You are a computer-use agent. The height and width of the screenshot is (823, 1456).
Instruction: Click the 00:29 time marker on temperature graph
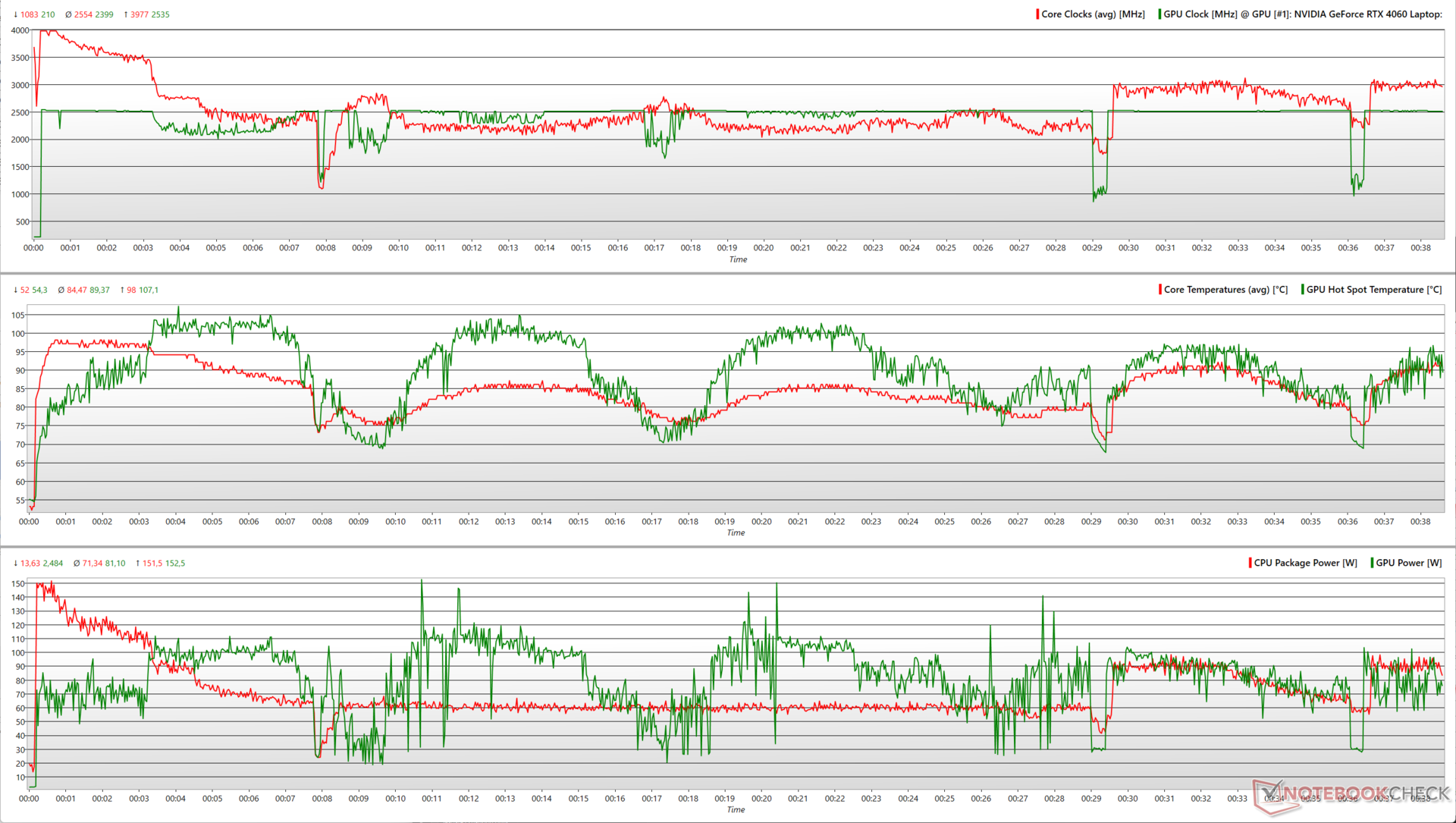pos(1091,522)
